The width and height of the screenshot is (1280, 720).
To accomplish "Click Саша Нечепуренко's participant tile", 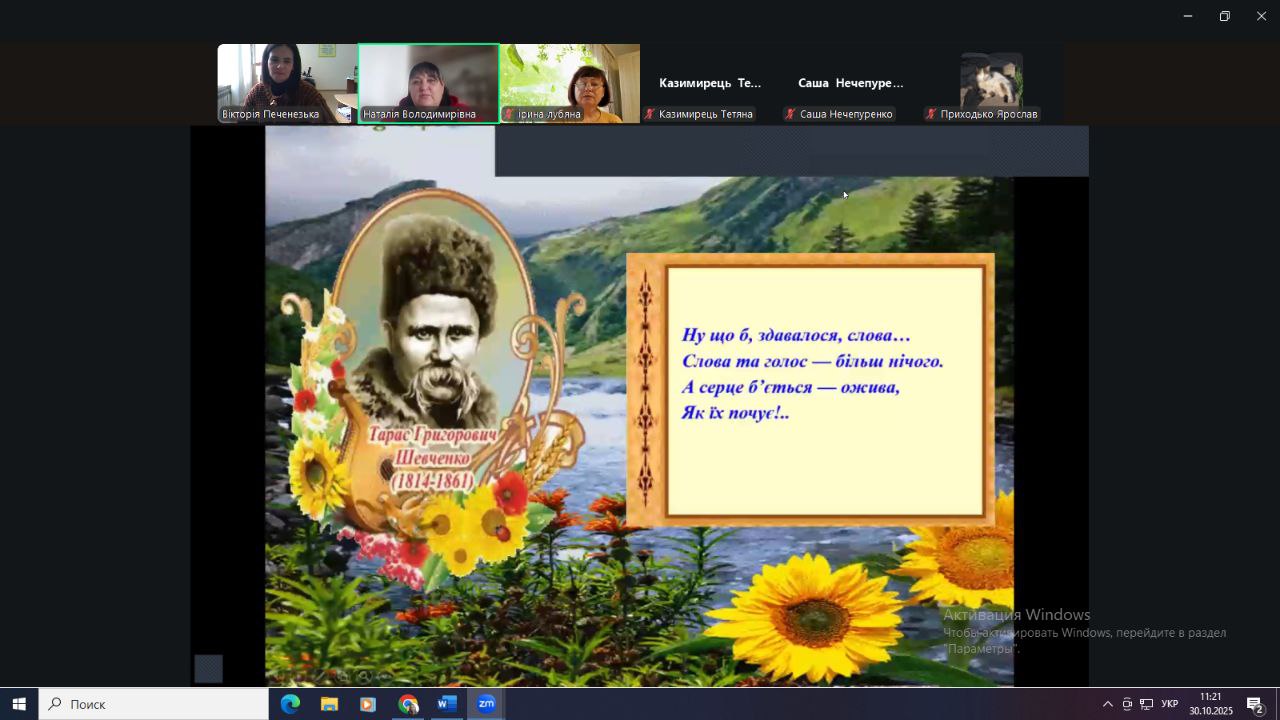I will click(851, 84).
